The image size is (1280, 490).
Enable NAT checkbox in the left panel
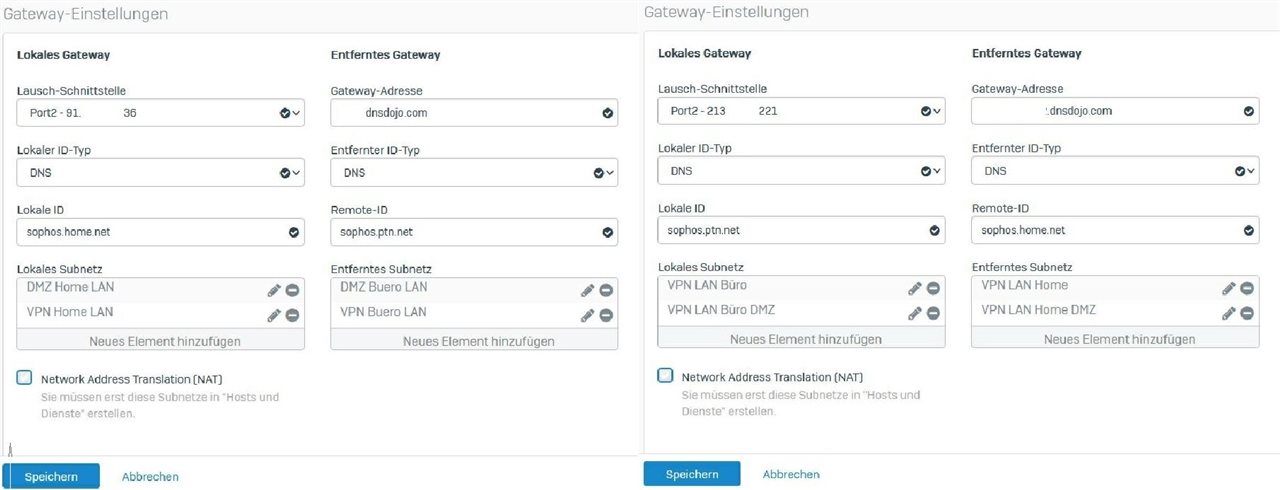coord(24,378)
